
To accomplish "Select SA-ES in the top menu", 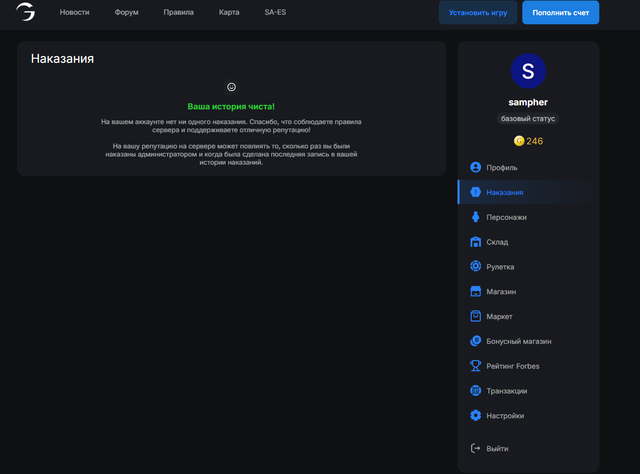I will coord(275,12).
